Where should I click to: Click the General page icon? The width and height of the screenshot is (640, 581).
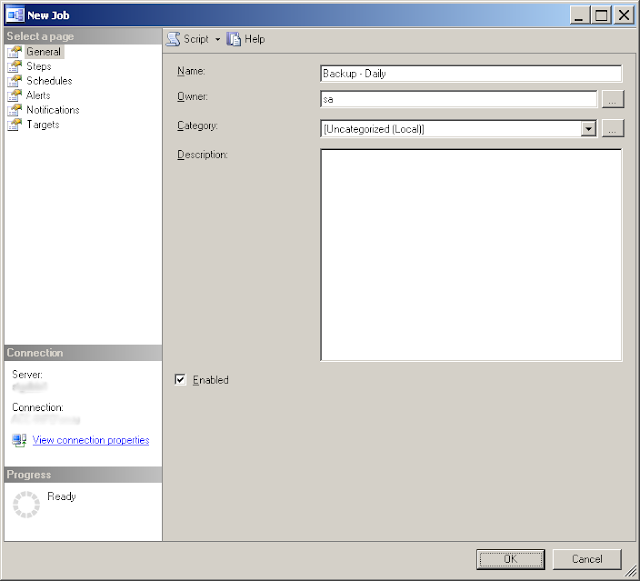coord(14,52)
